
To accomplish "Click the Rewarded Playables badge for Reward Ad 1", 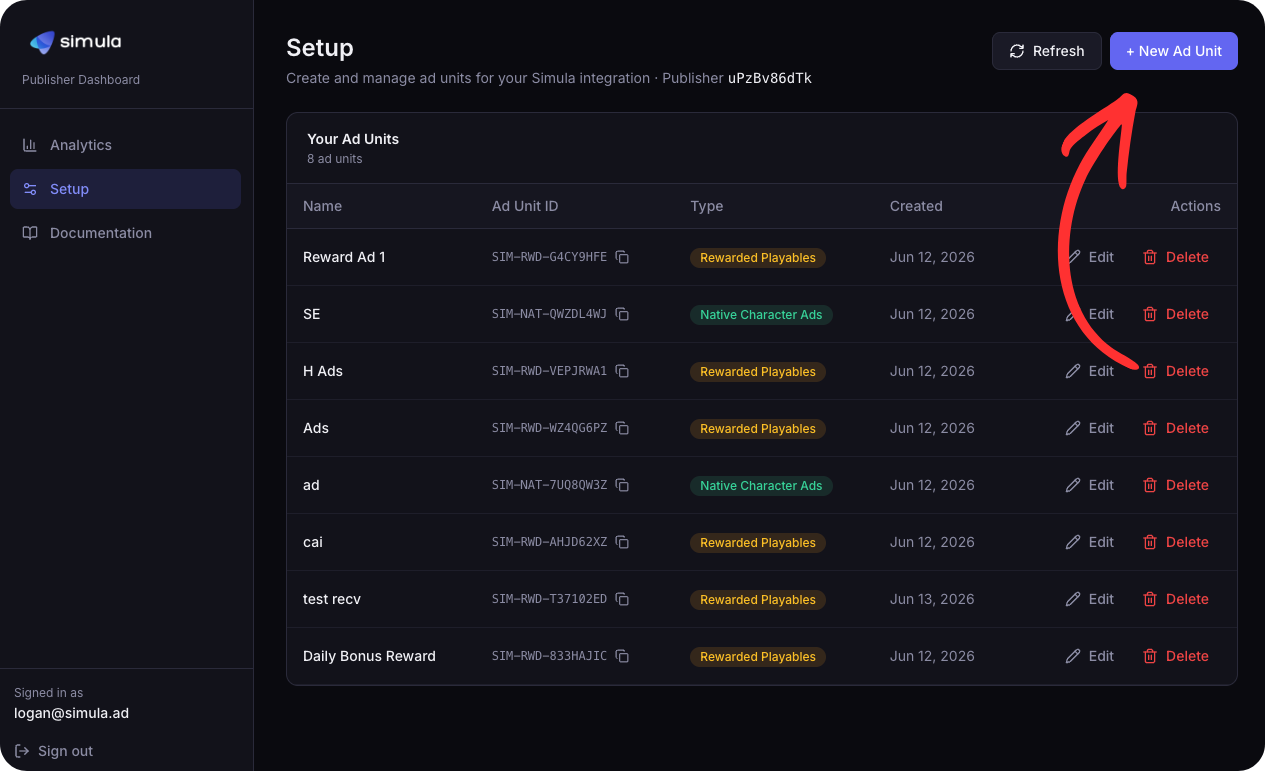I will click(758, 258).
